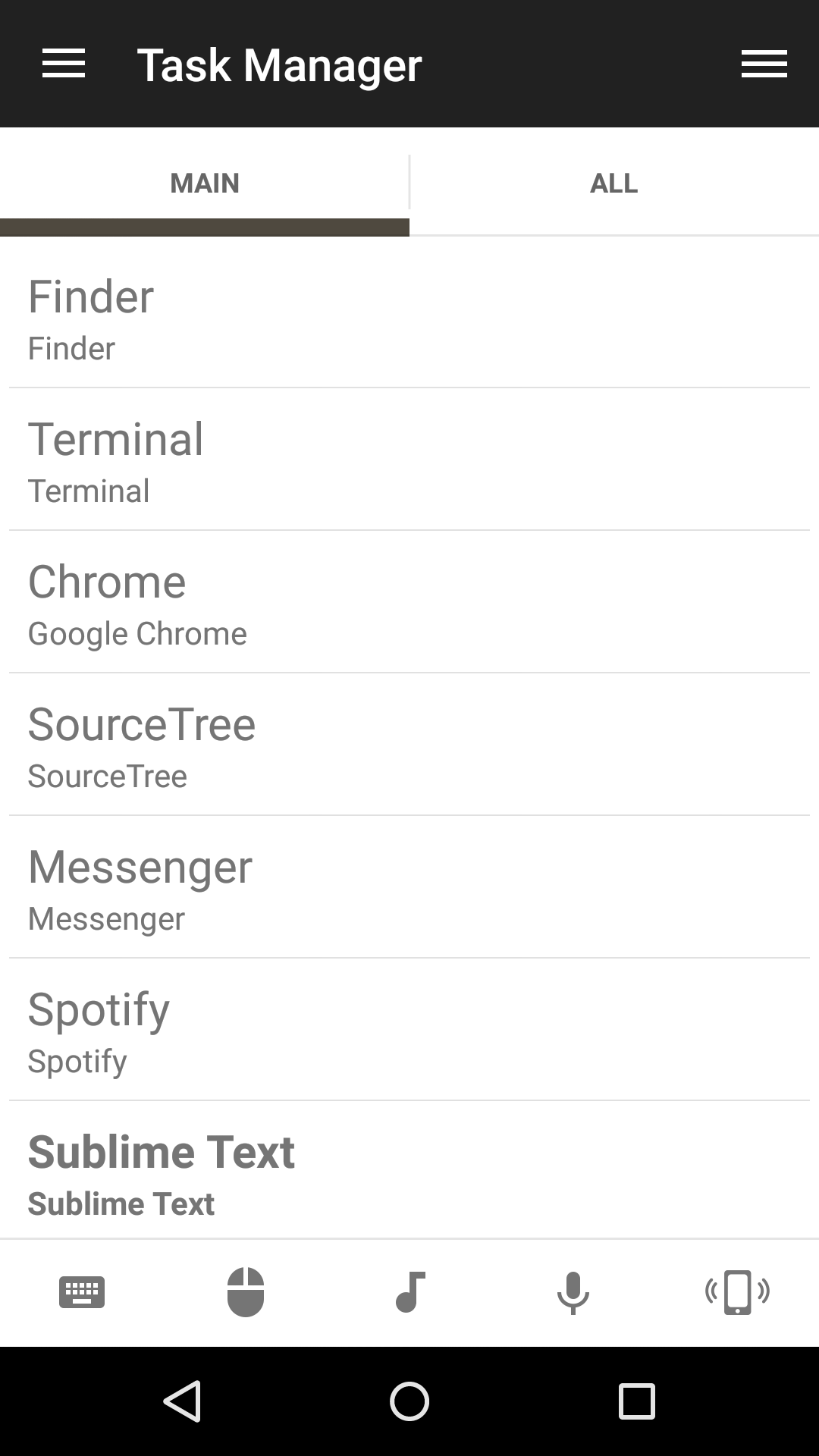The height and width of the screenshot is (1456, 819).
Task: Select the Google Chrome task
Action: pos(409,603)
